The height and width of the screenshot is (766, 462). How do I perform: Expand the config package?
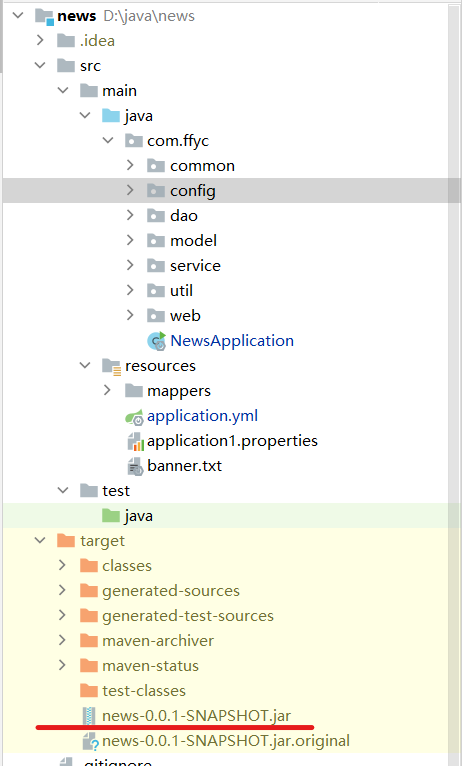(130, 190)
